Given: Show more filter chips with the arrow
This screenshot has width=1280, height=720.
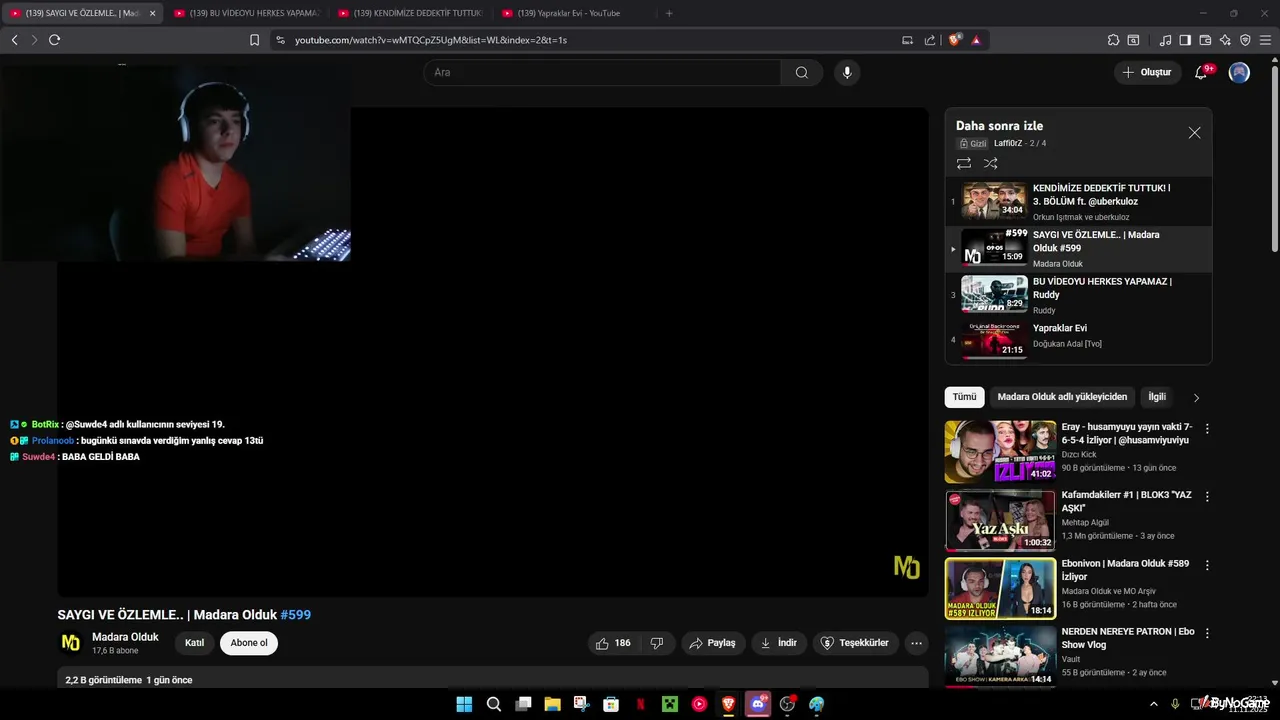Looking at the screenshot, I should 1196,398.
